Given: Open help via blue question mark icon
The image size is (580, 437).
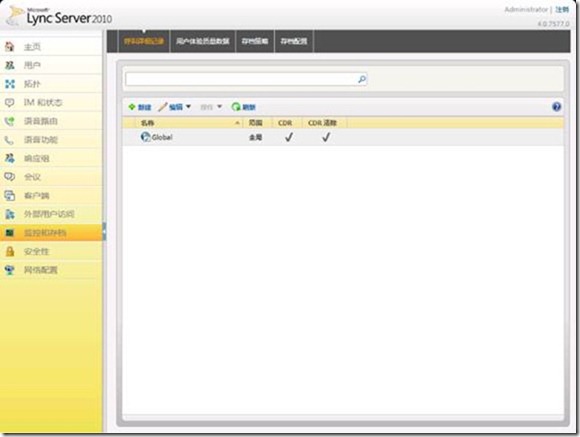Looking at the screenshot, I should pos(556,107).
